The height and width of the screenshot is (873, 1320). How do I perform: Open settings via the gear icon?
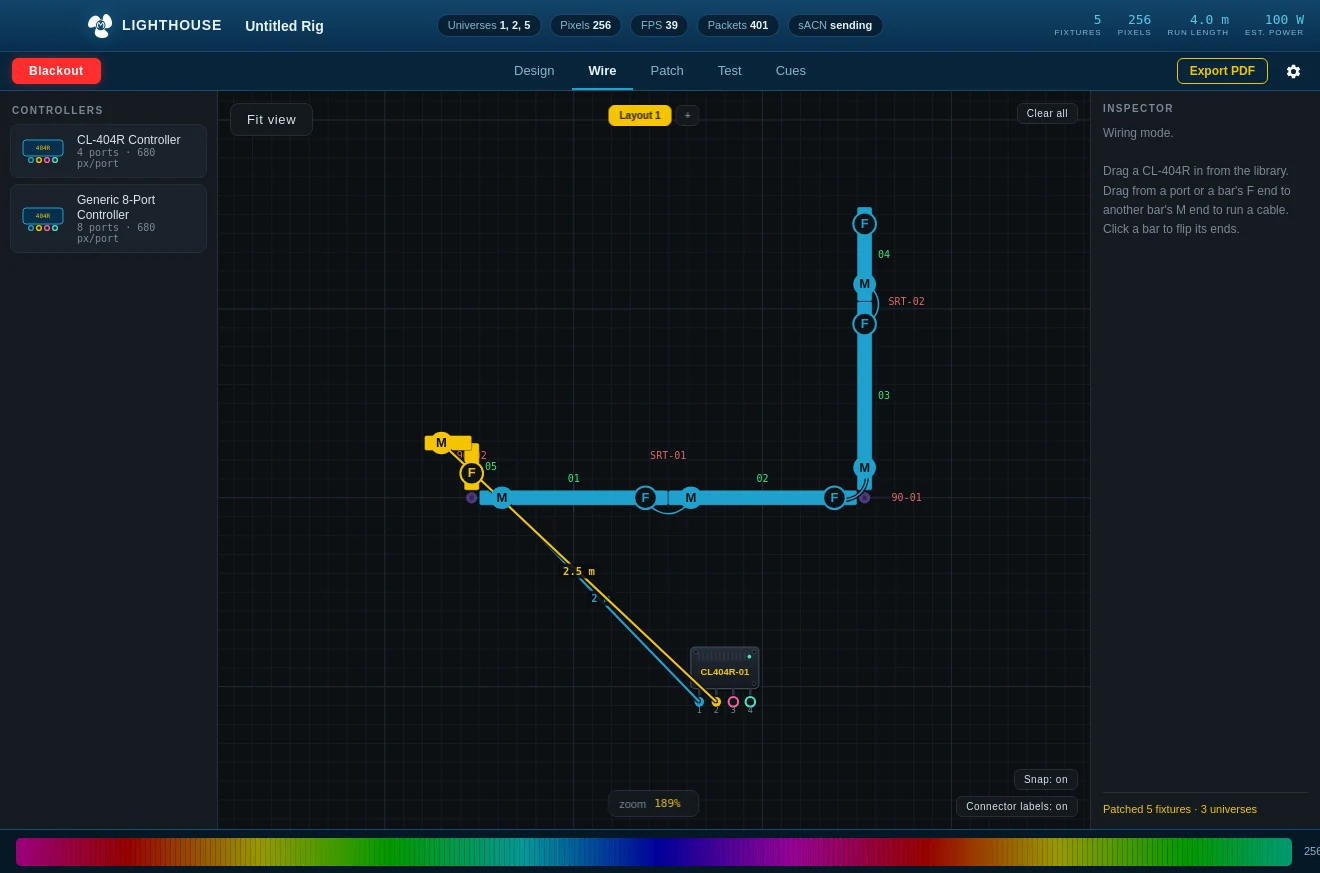[x=1293, y=71]
